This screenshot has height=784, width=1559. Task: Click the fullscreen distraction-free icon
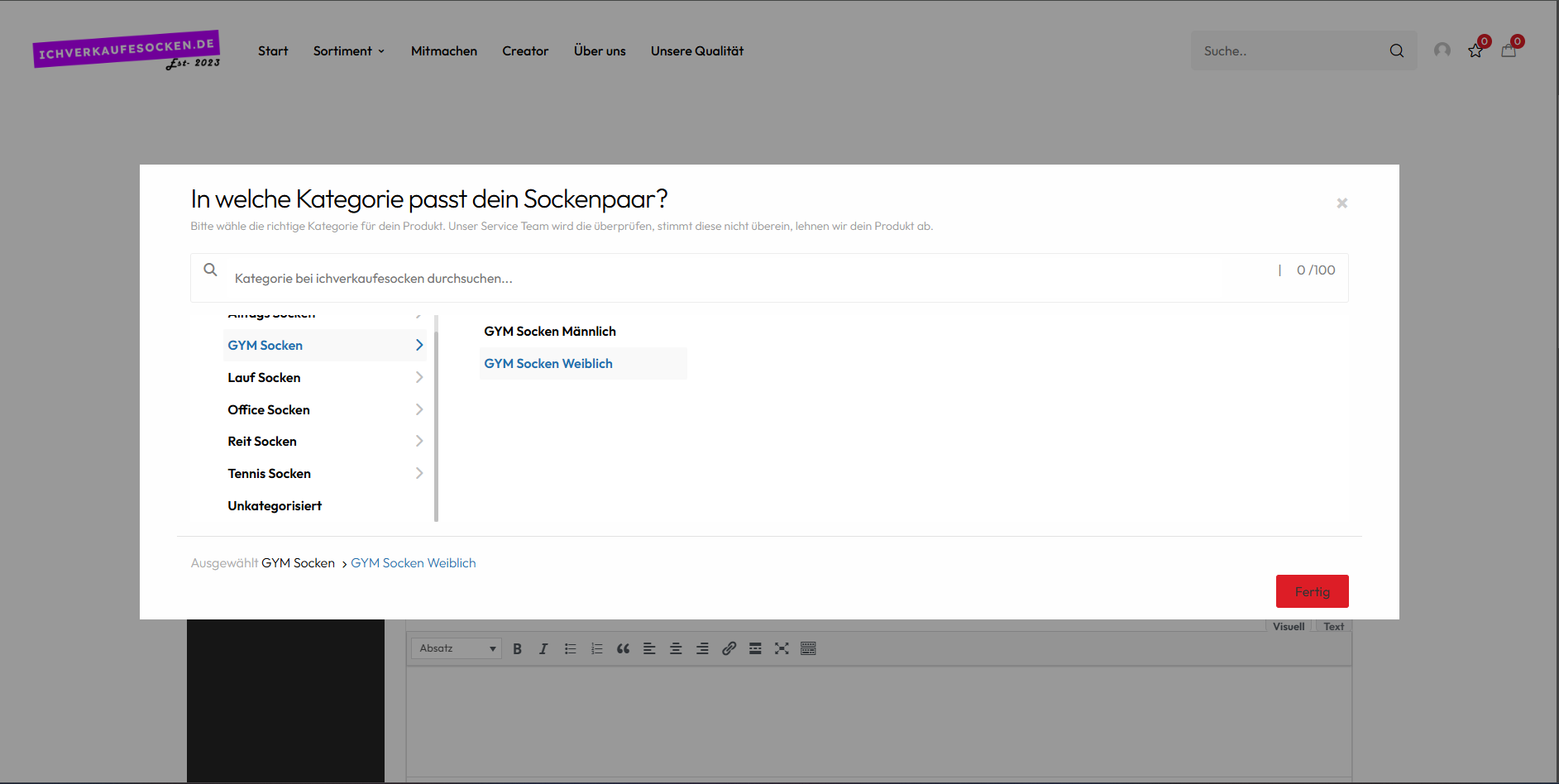tap(782, 649)
